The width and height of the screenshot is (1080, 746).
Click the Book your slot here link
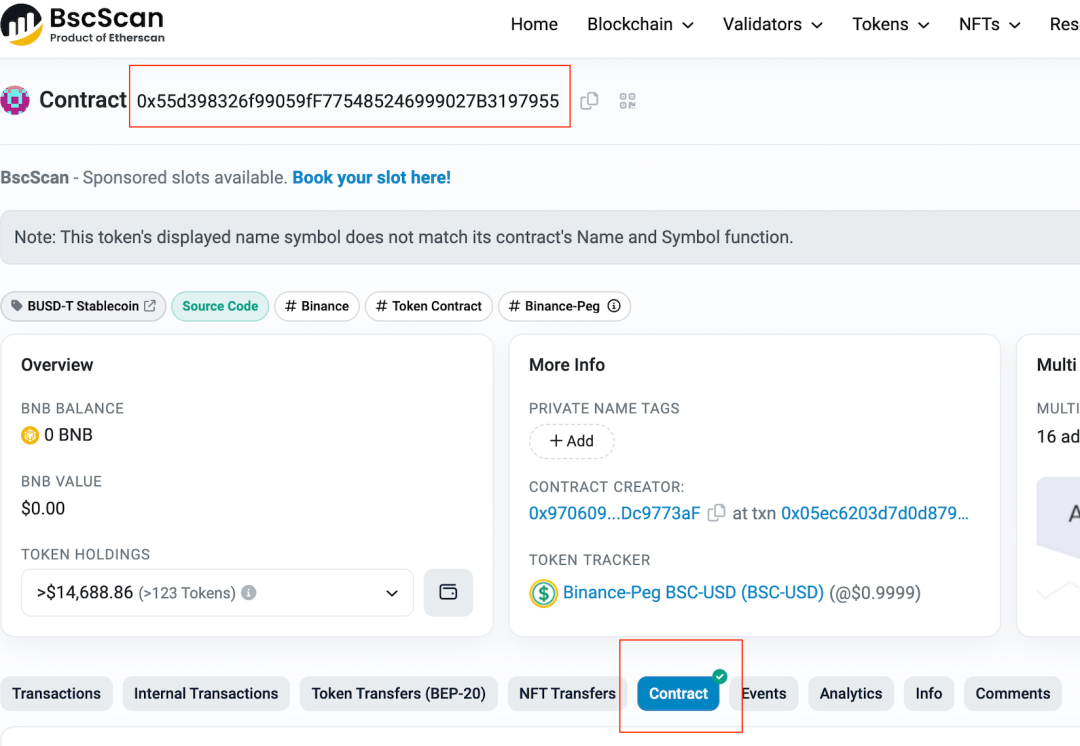(371, 177)
